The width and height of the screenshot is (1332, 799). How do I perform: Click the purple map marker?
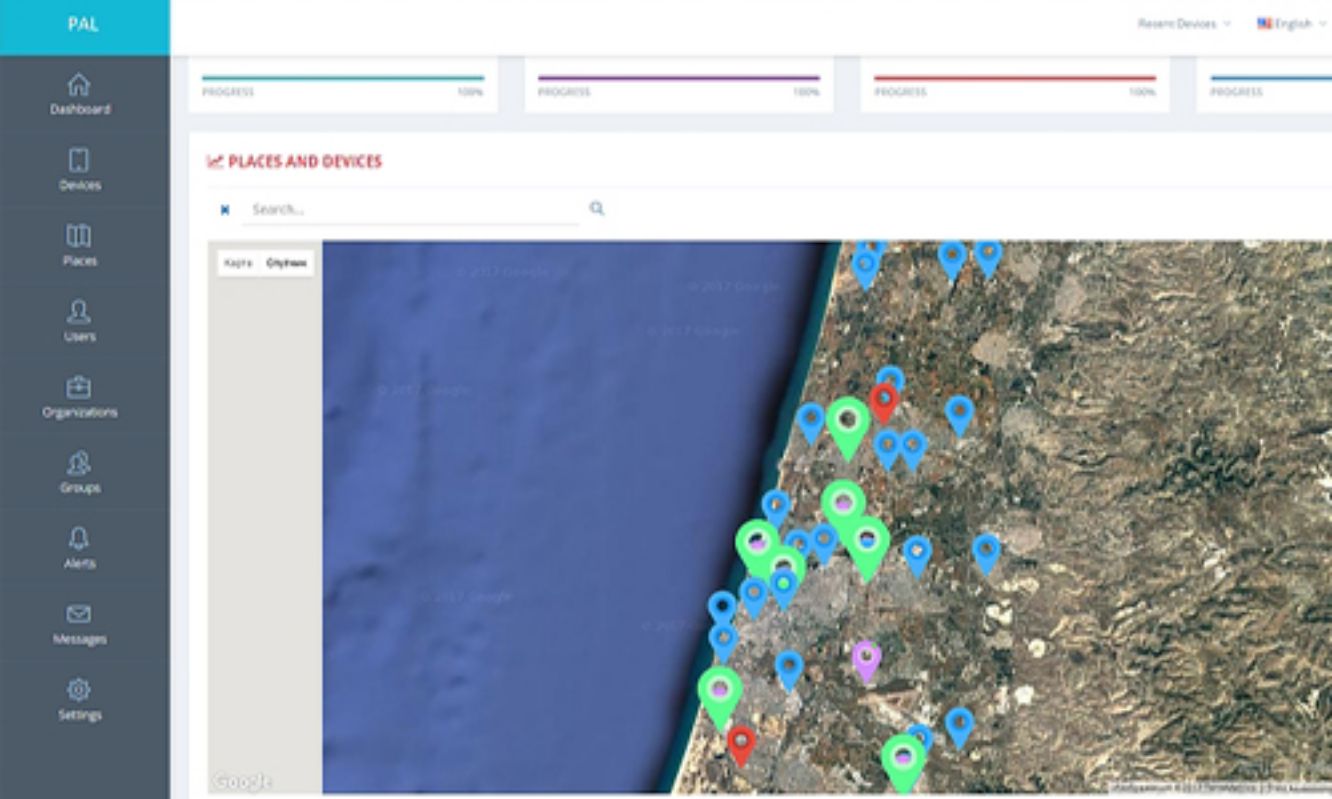[x=867, y=659]
